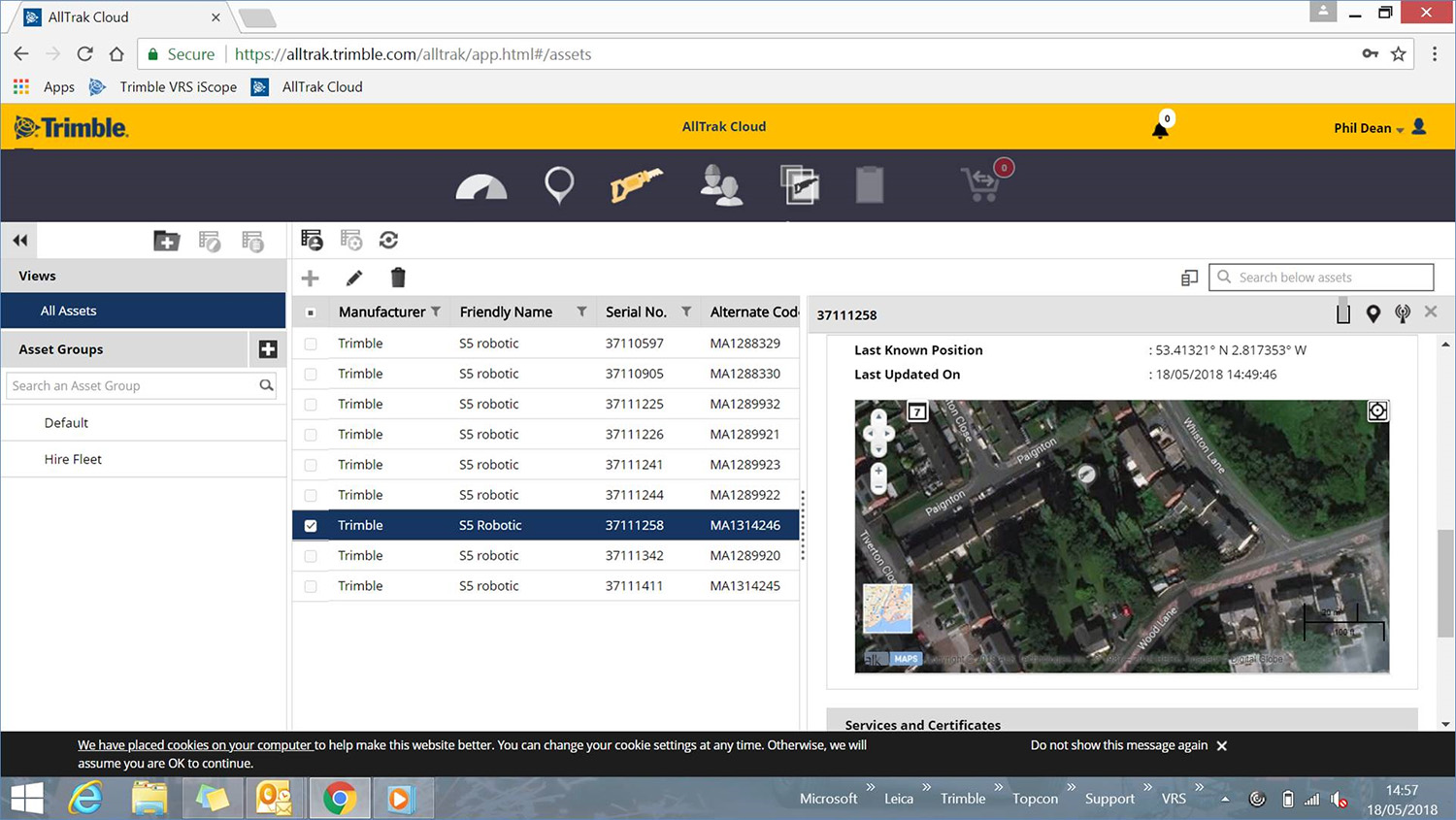Image resolution: width=1456 pixels, height=820 pixels.
Task: Expand the Microsoft taskbar toolbar chevron
Action: point(871,787)
